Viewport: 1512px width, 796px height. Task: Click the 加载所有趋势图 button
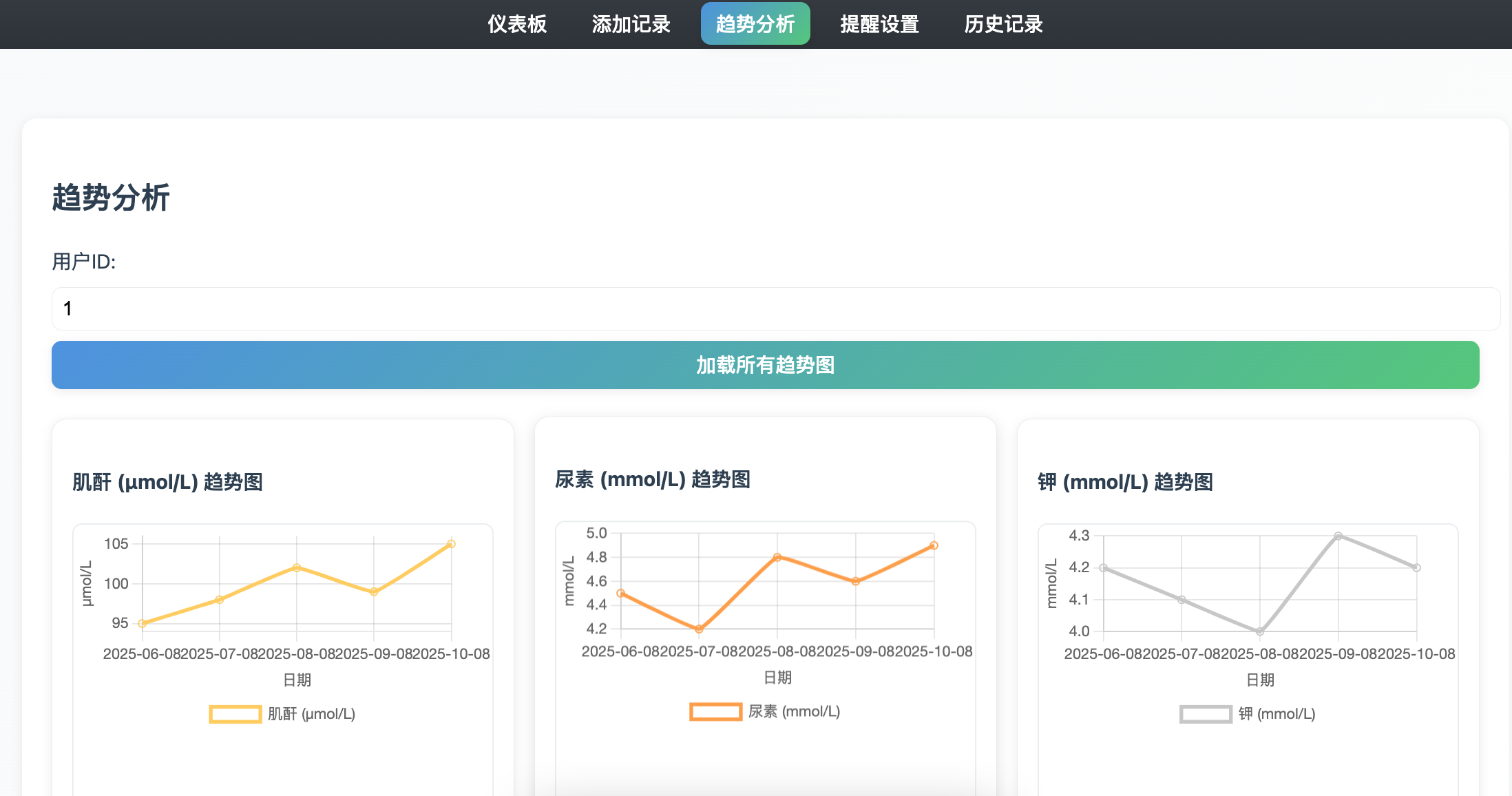[765, 365]
